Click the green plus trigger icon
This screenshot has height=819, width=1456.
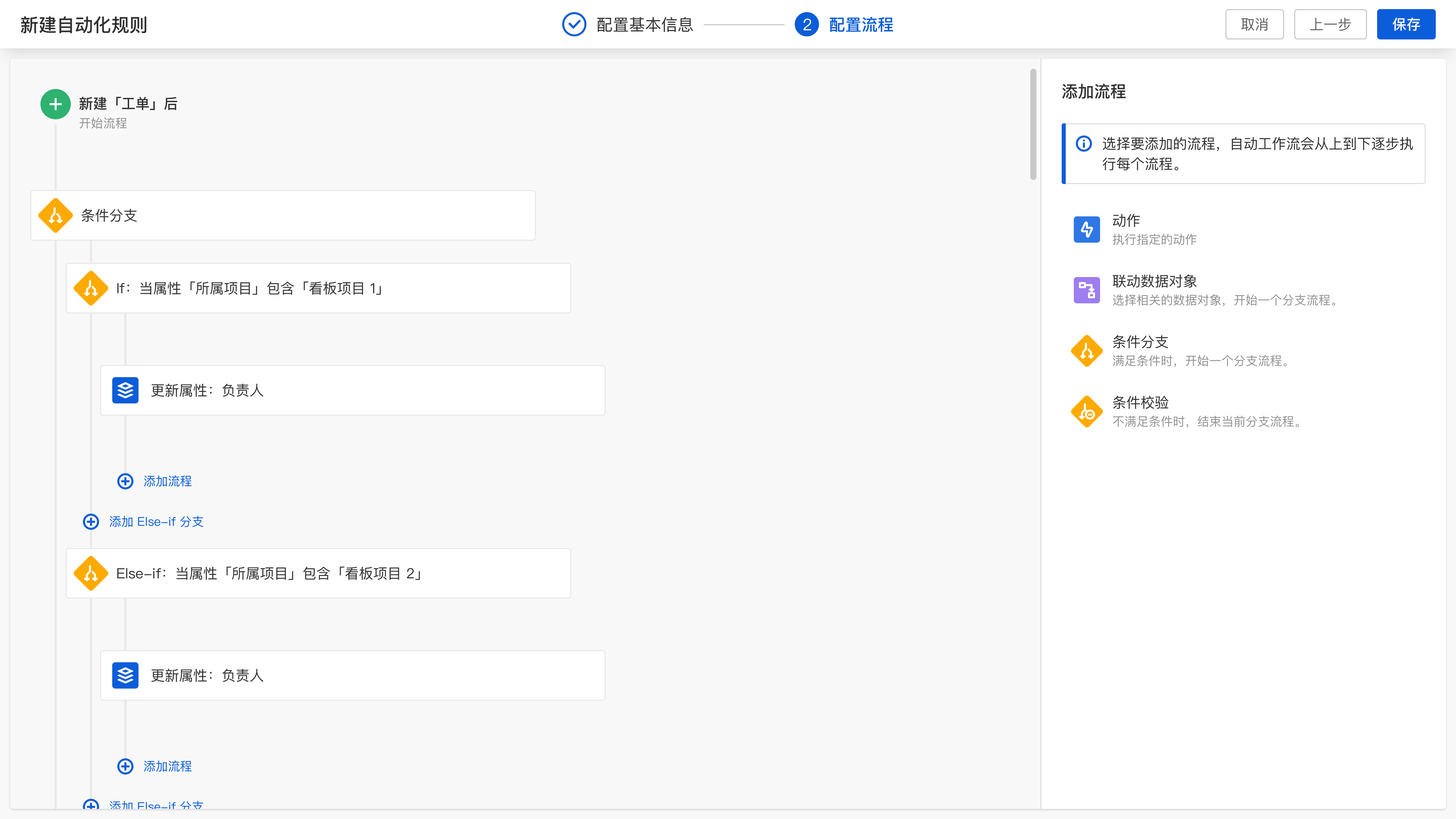point(55,104)
